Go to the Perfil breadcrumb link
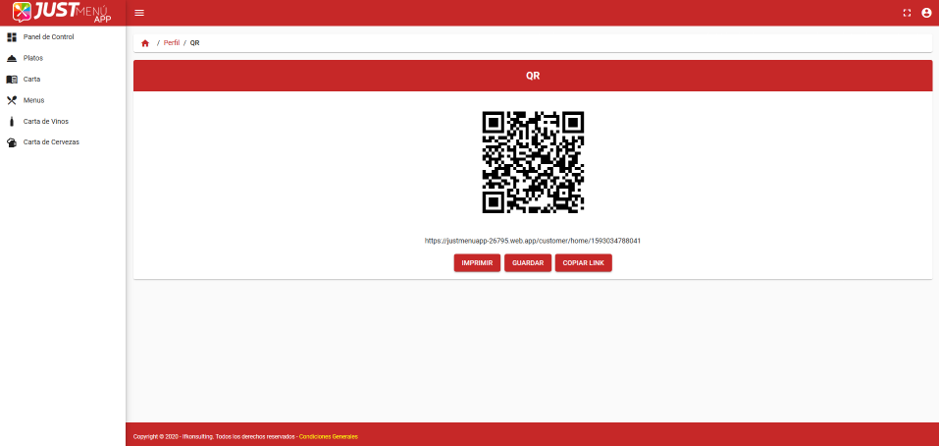The height and width of the screenshot is (446, 939). click(172, 43)
